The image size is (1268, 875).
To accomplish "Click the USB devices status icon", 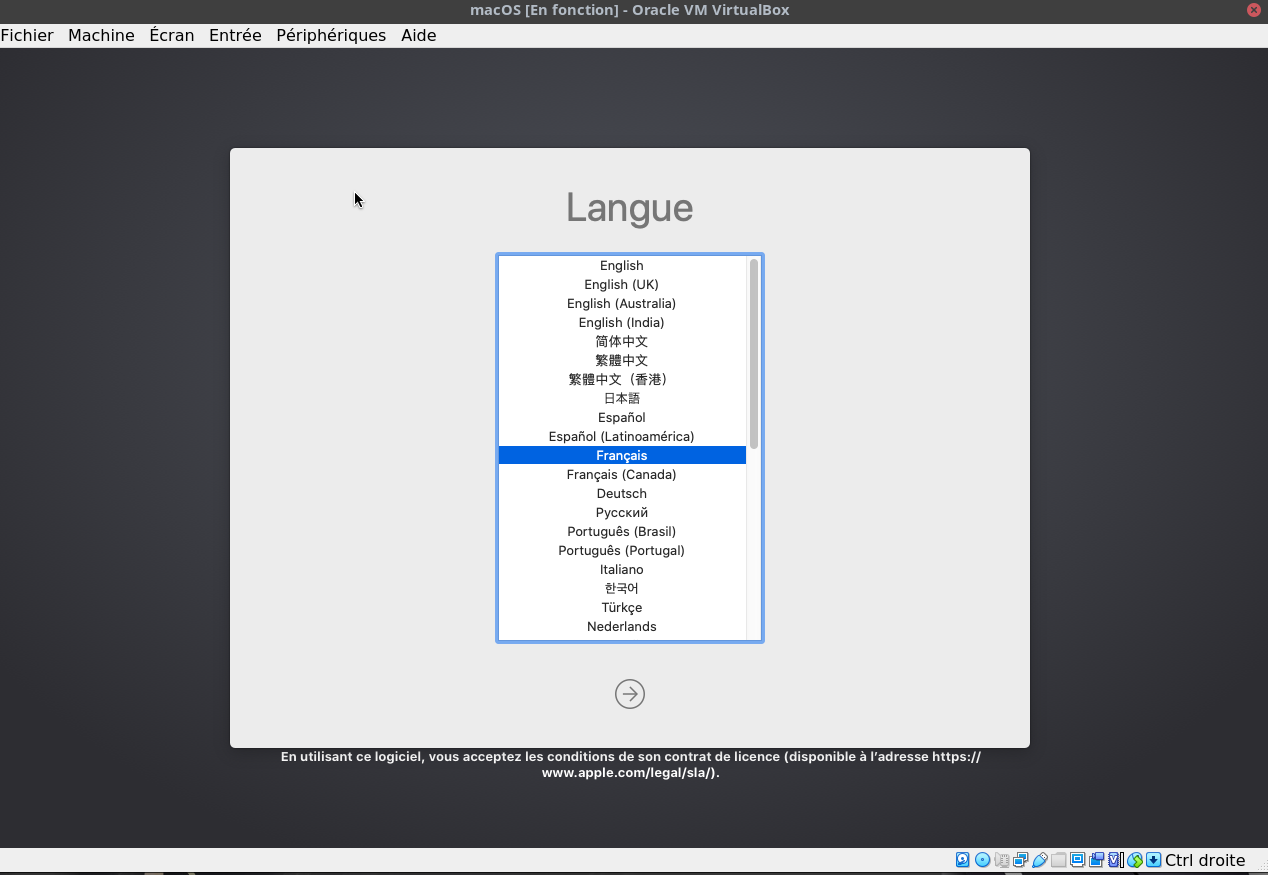I will pos(1040,860).
